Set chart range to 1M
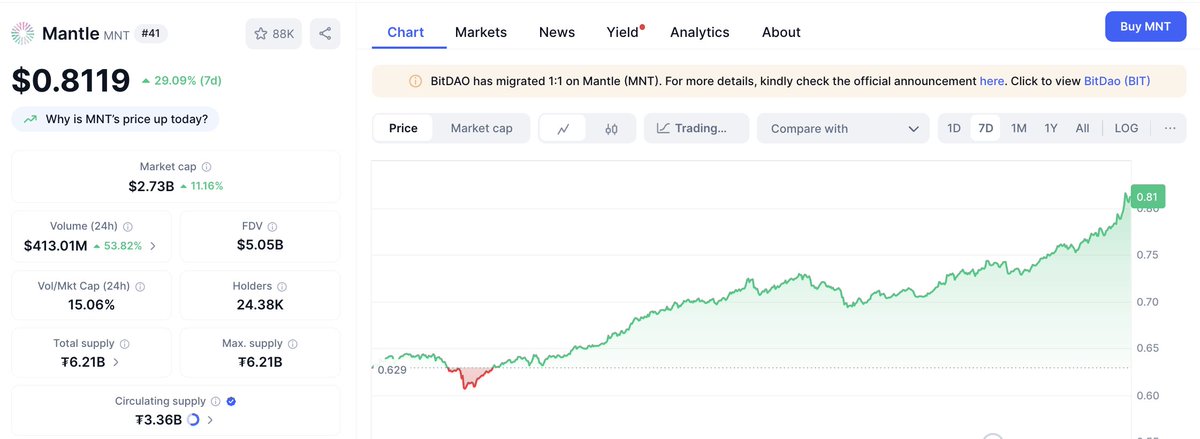Screen dimensions: 1200x439 (x=1019, y=128)
